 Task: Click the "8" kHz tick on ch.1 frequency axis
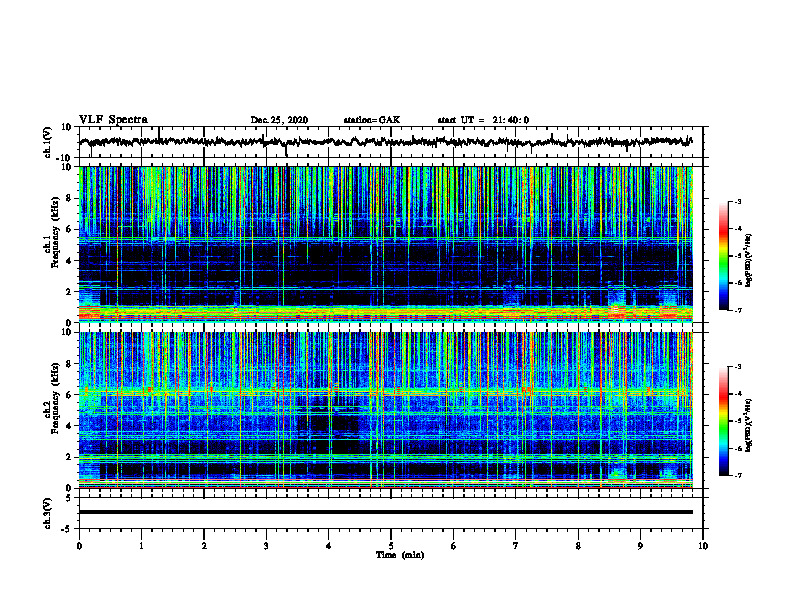tap(70, 198)
